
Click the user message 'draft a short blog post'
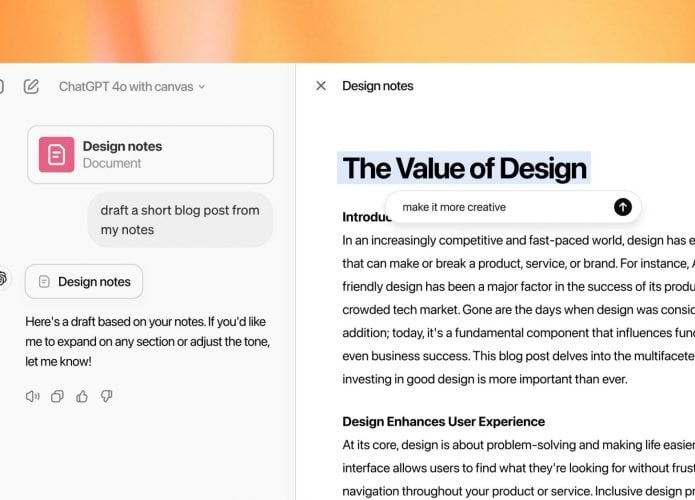pos(180,220)
